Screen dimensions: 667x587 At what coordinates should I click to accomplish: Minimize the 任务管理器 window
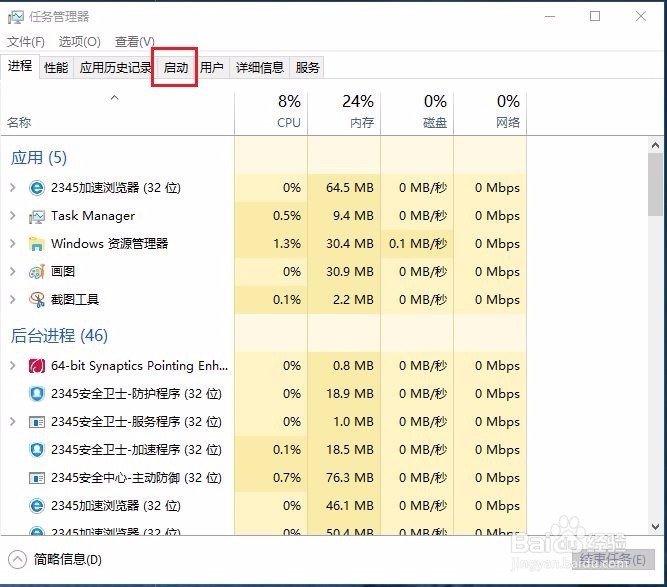point(550,17)
